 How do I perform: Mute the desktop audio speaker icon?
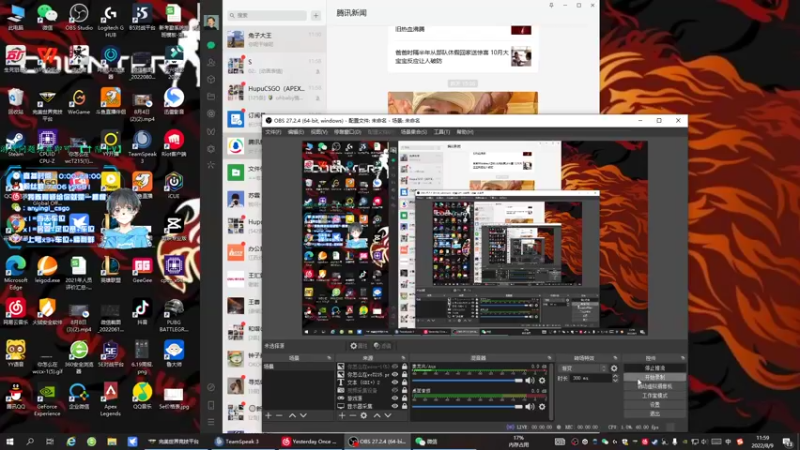[x=530, y=407]
